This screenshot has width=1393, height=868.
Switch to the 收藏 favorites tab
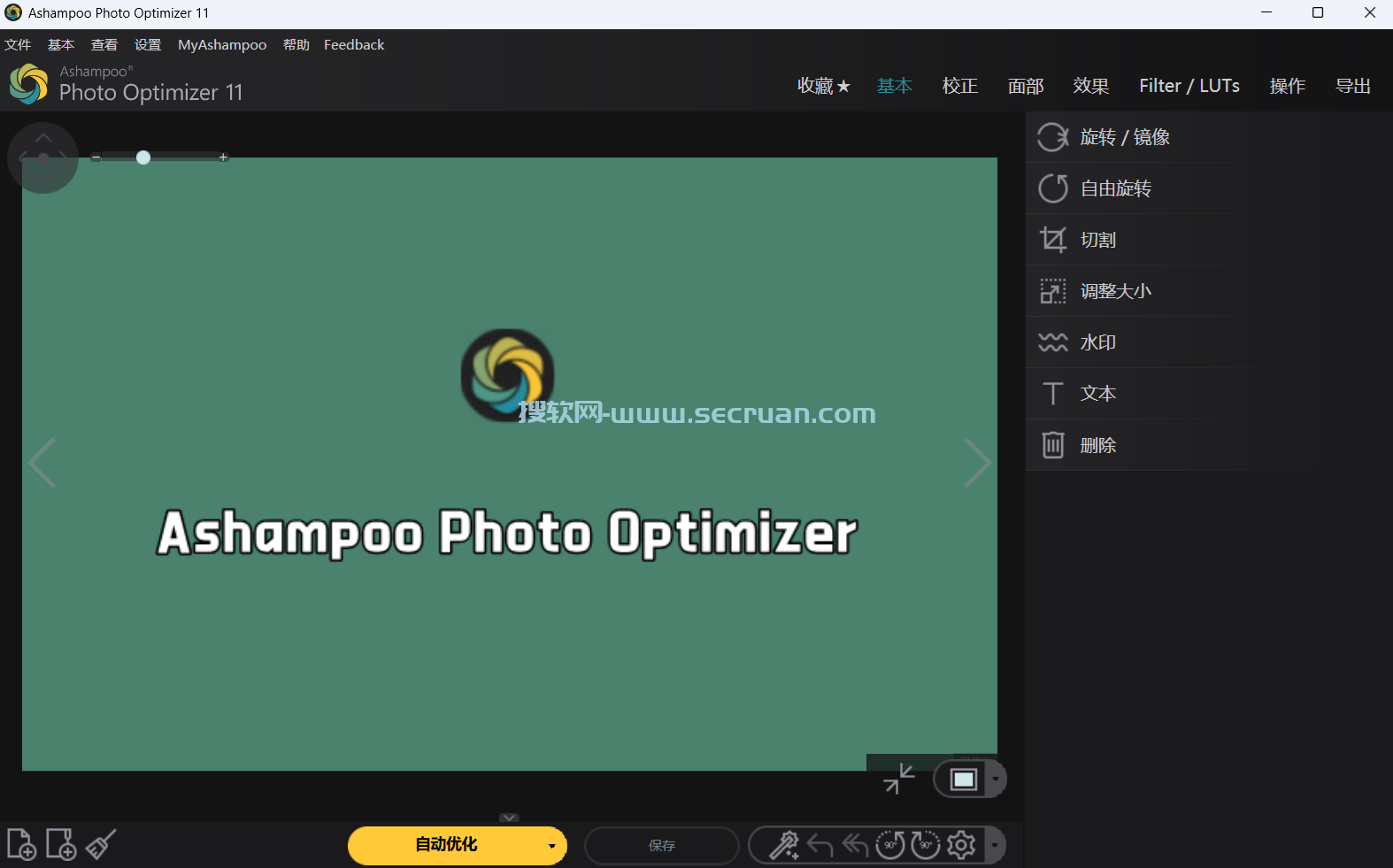pos(824,86)
